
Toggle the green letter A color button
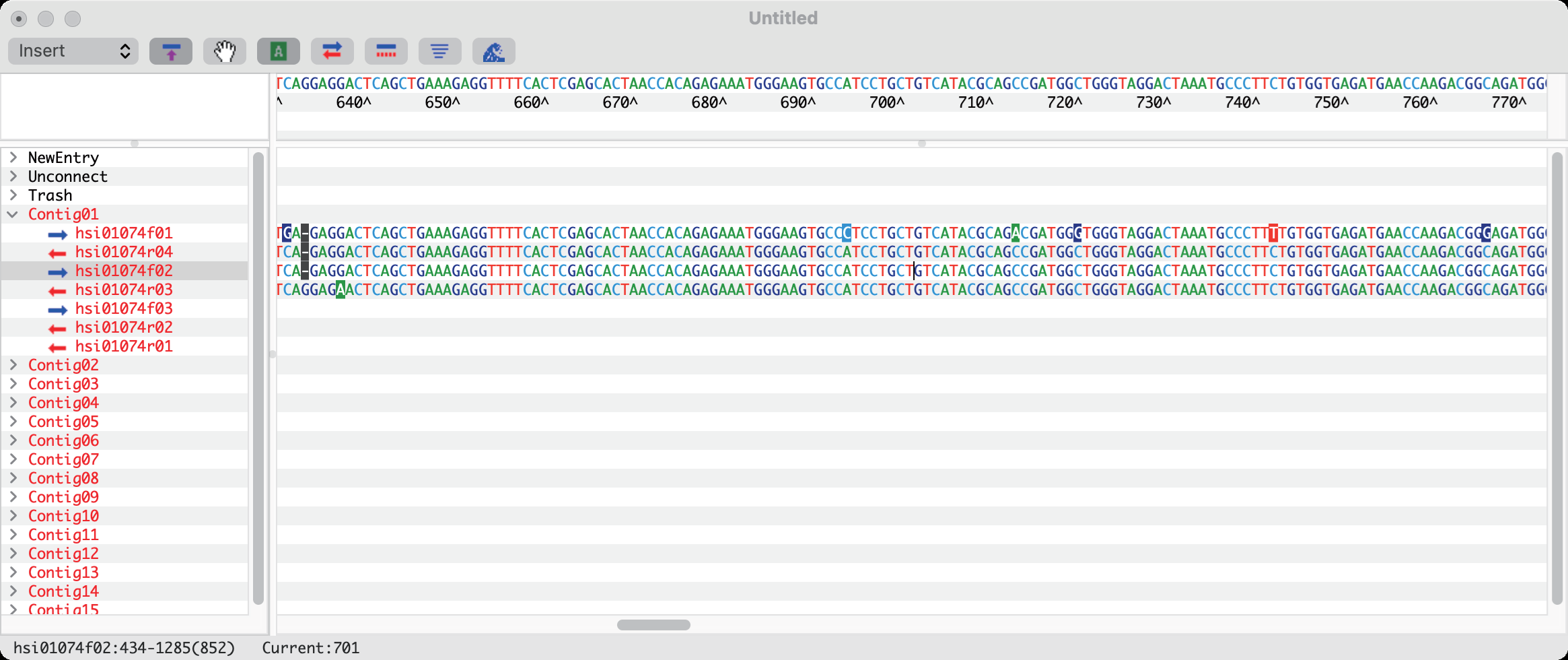pos(279,51)
